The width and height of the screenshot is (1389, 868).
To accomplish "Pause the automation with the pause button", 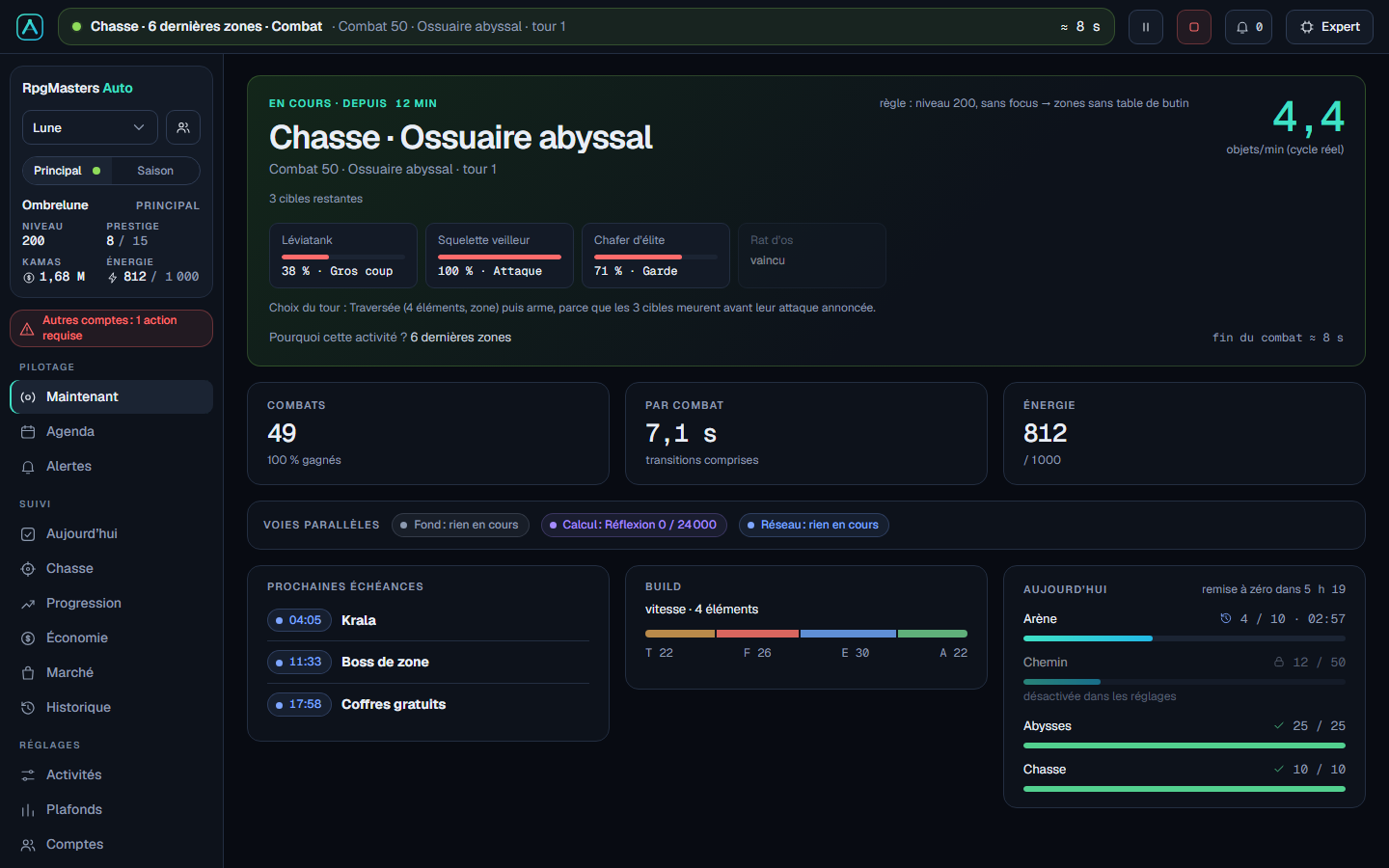I will pyautogui.click(x=1146, y=27).
